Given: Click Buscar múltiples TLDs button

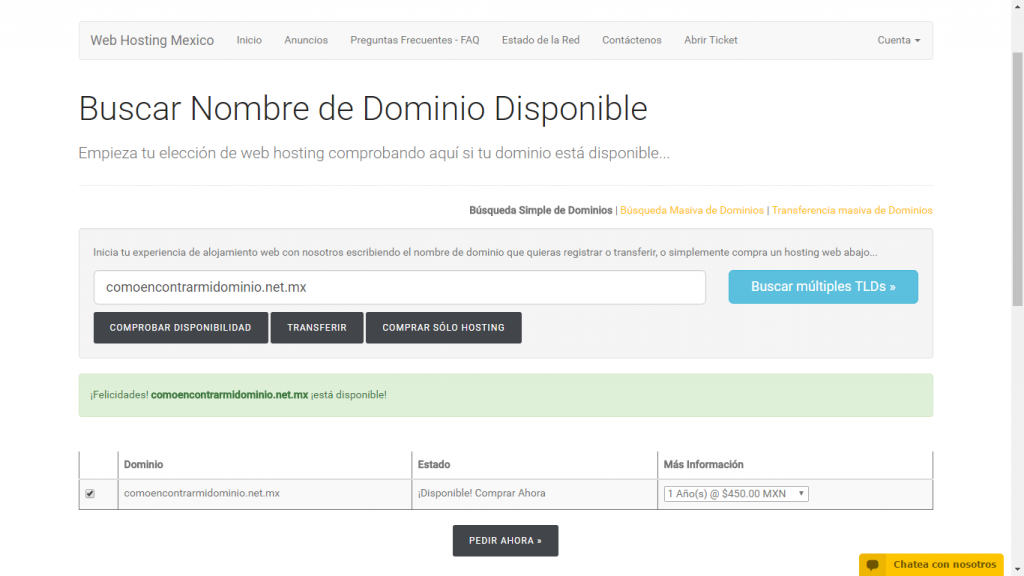Looking at the screenshot, I should click(822, 287).
